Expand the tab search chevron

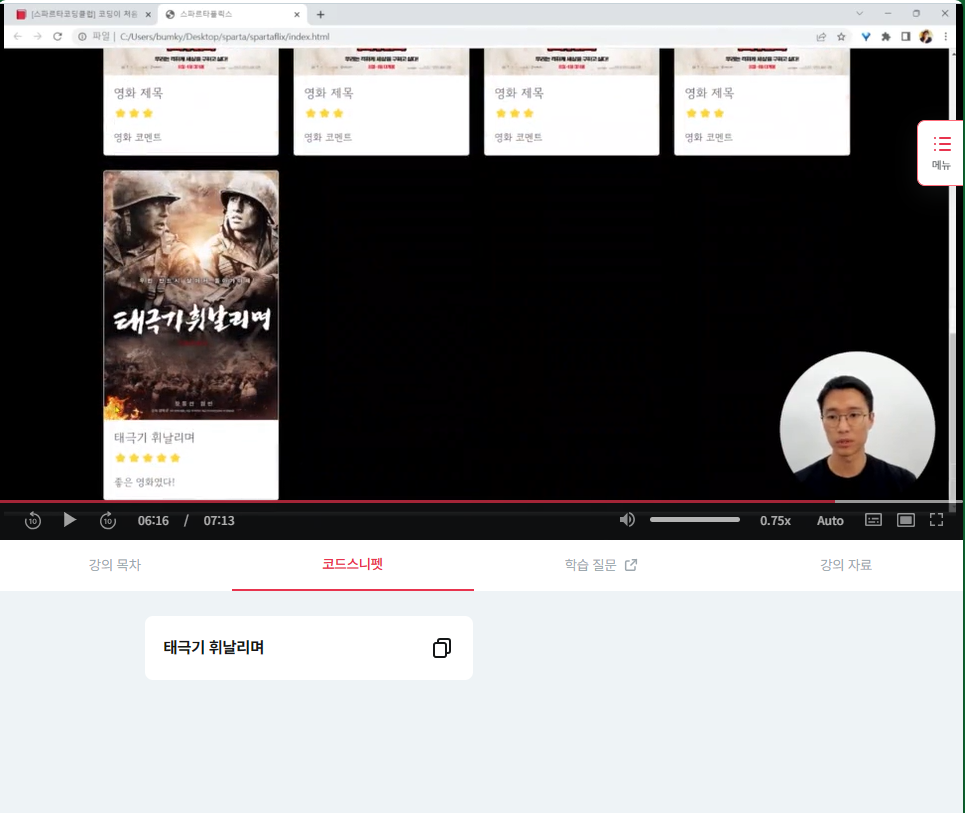[x=859, y=14]
